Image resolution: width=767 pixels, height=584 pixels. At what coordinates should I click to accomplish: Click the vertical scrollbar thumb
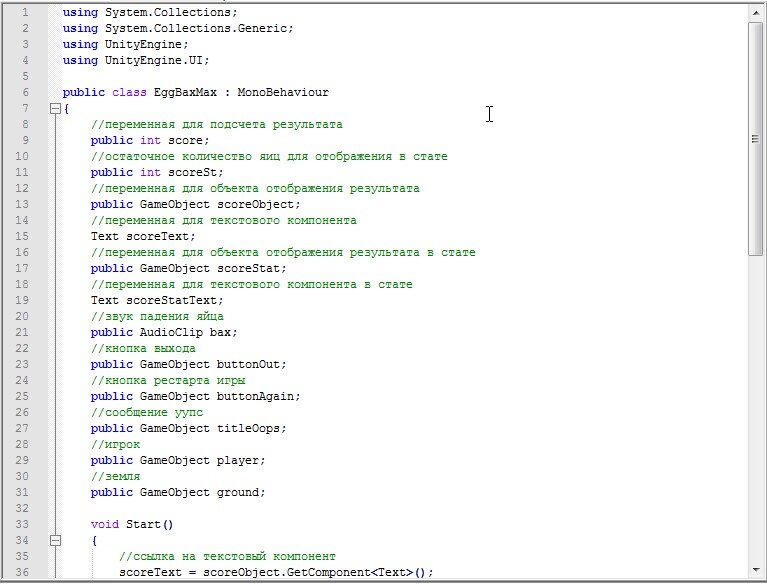[756, 139]
